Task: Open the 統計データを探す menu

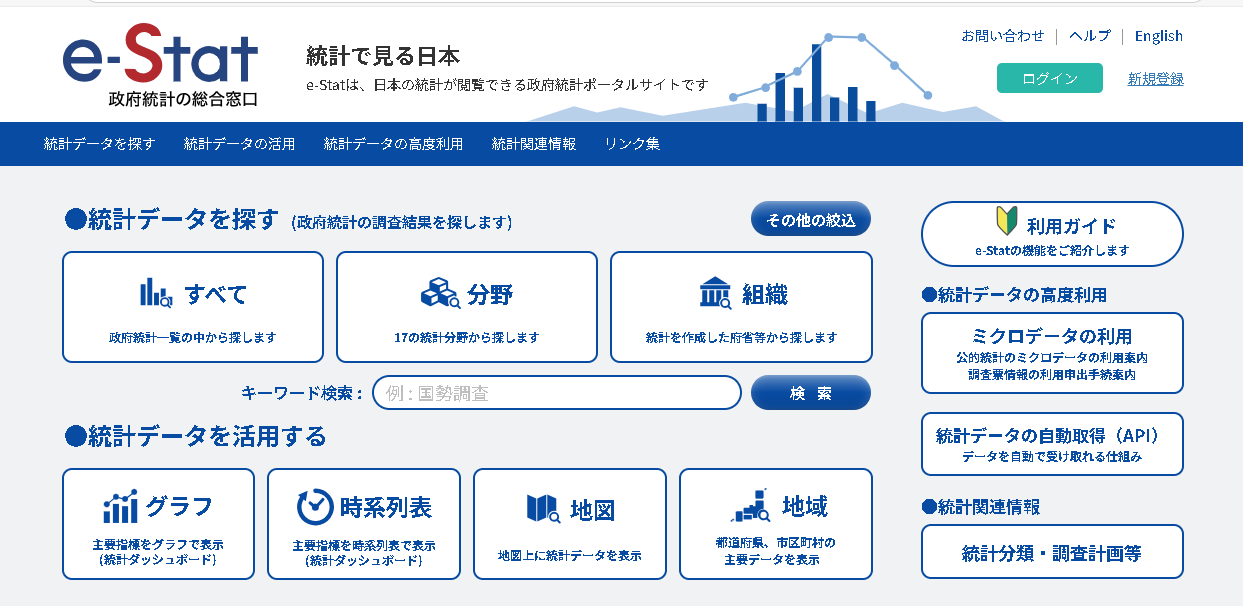Action: 100,144
